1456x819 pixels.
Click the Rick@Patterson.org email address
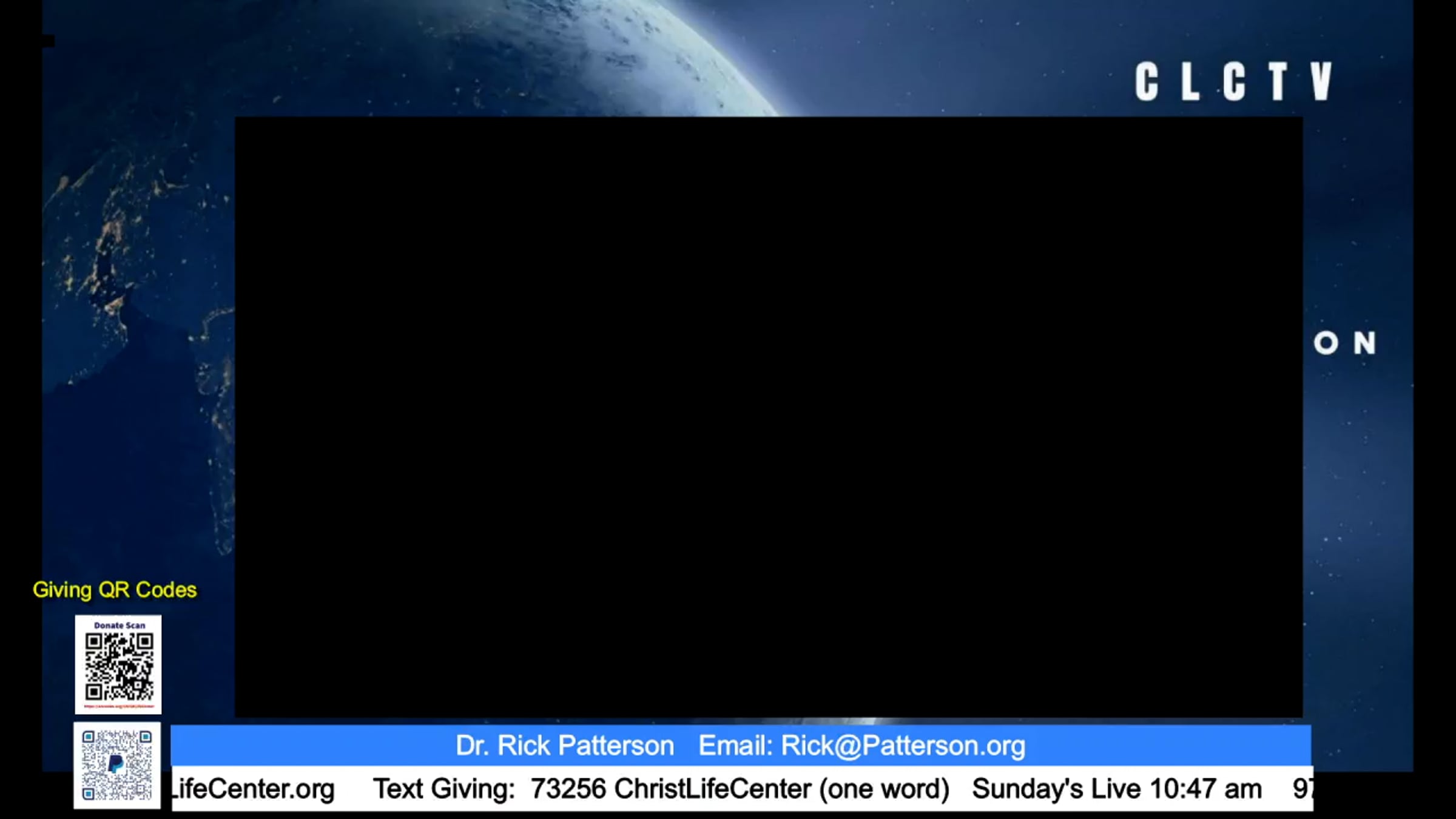point(903,746)
